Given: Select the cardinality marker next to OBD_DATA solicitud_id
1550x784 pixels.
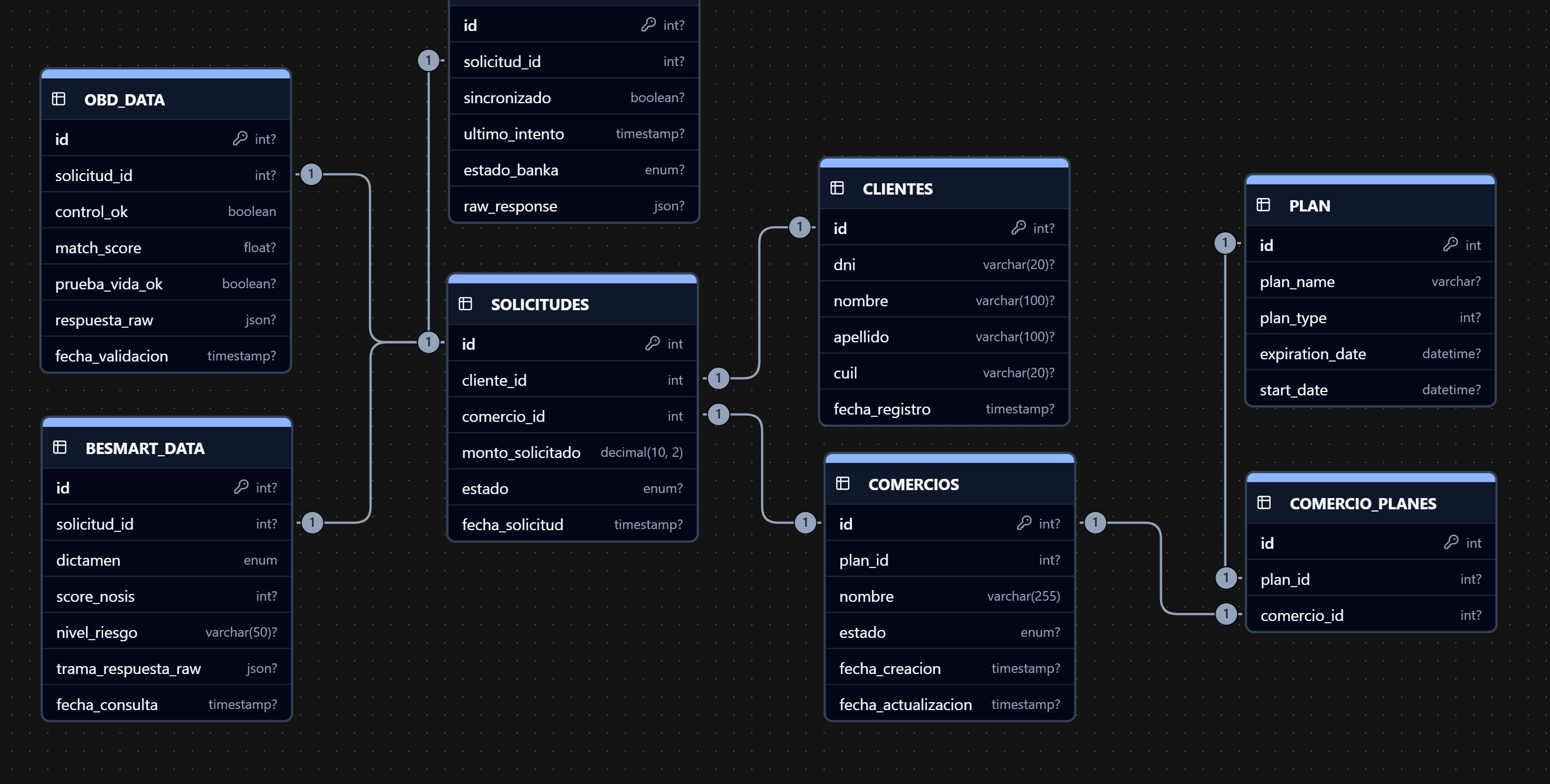Looking at the screenshot, I should click(x=311, y=174).
